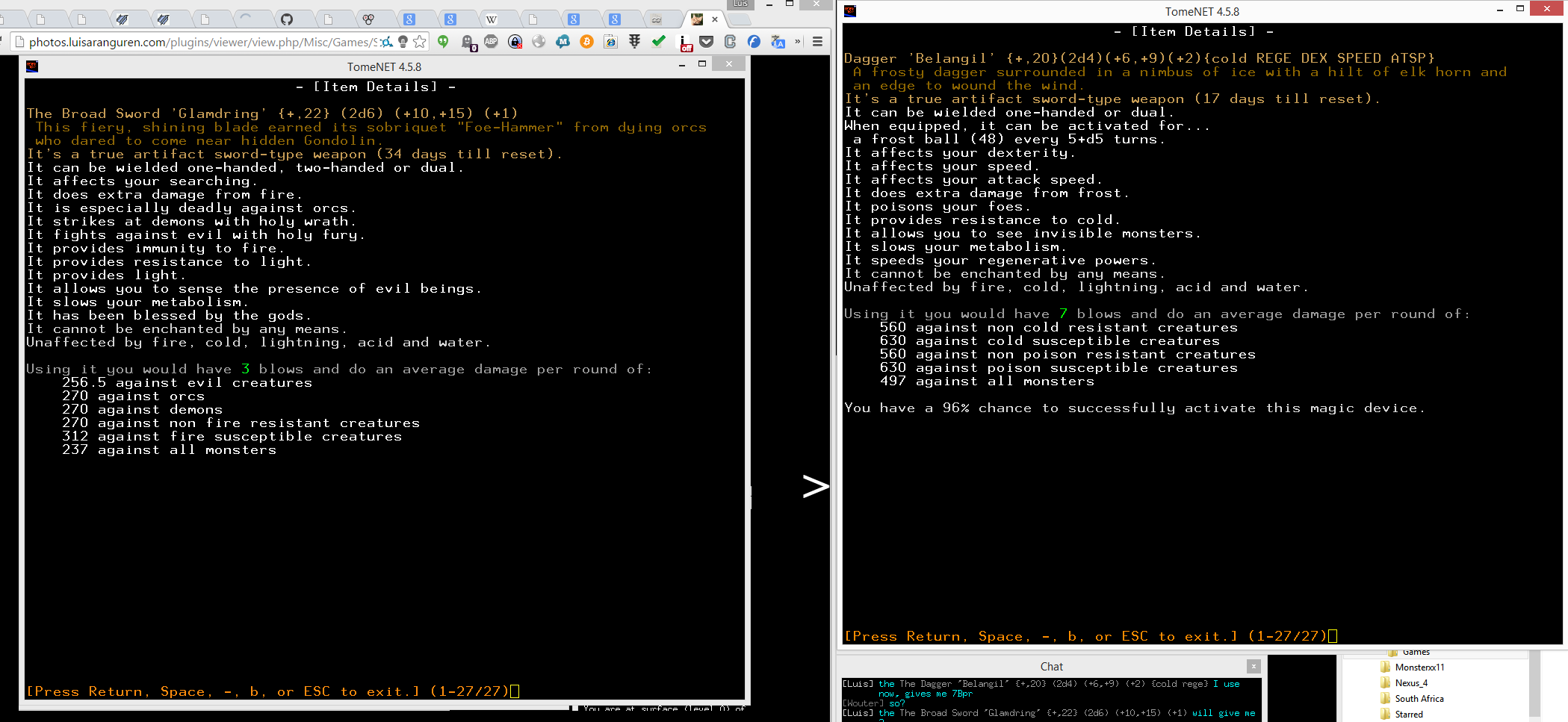Switch to the GitHub browser tab
The image size is (1568, 722).
point(287,19)
